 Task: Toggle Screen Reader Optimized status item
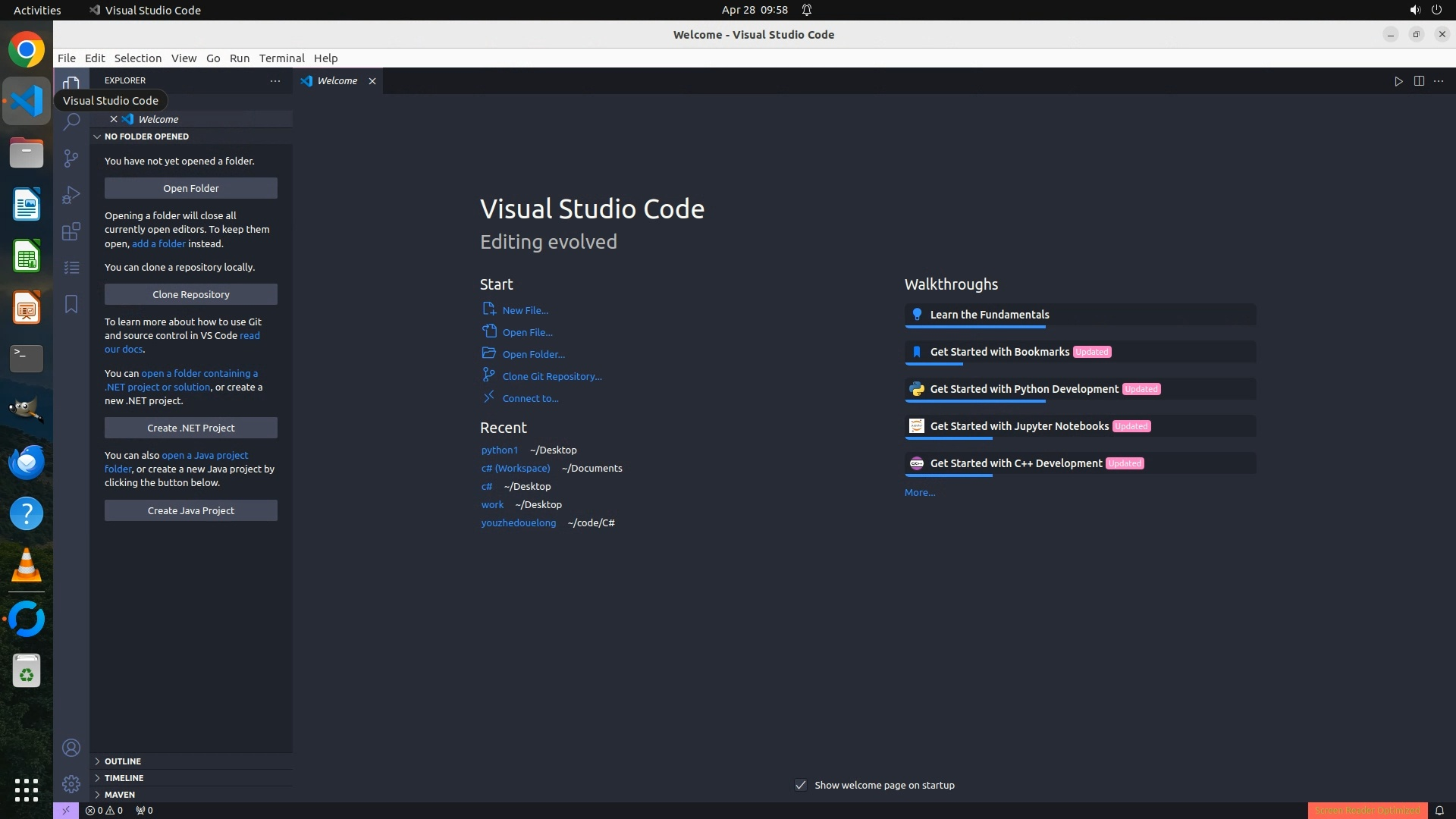(x=1367, y=810)
